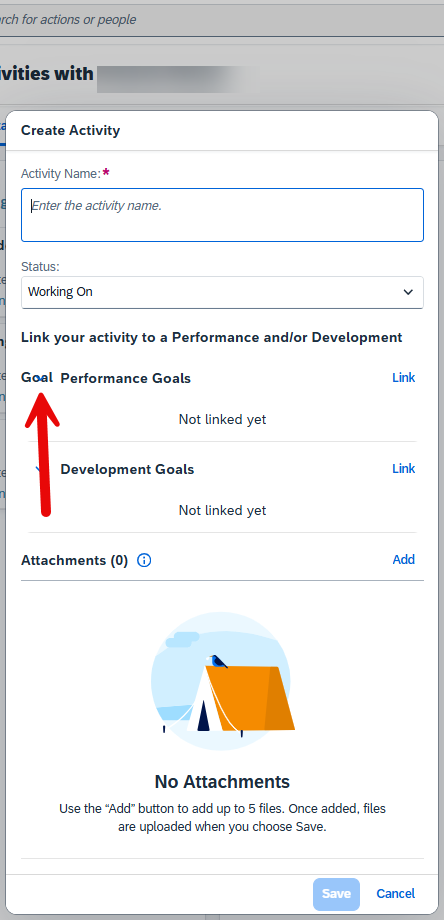Click the search for actions or people field
The height and width of the screenshot is (921, 444).
[222, 20]
